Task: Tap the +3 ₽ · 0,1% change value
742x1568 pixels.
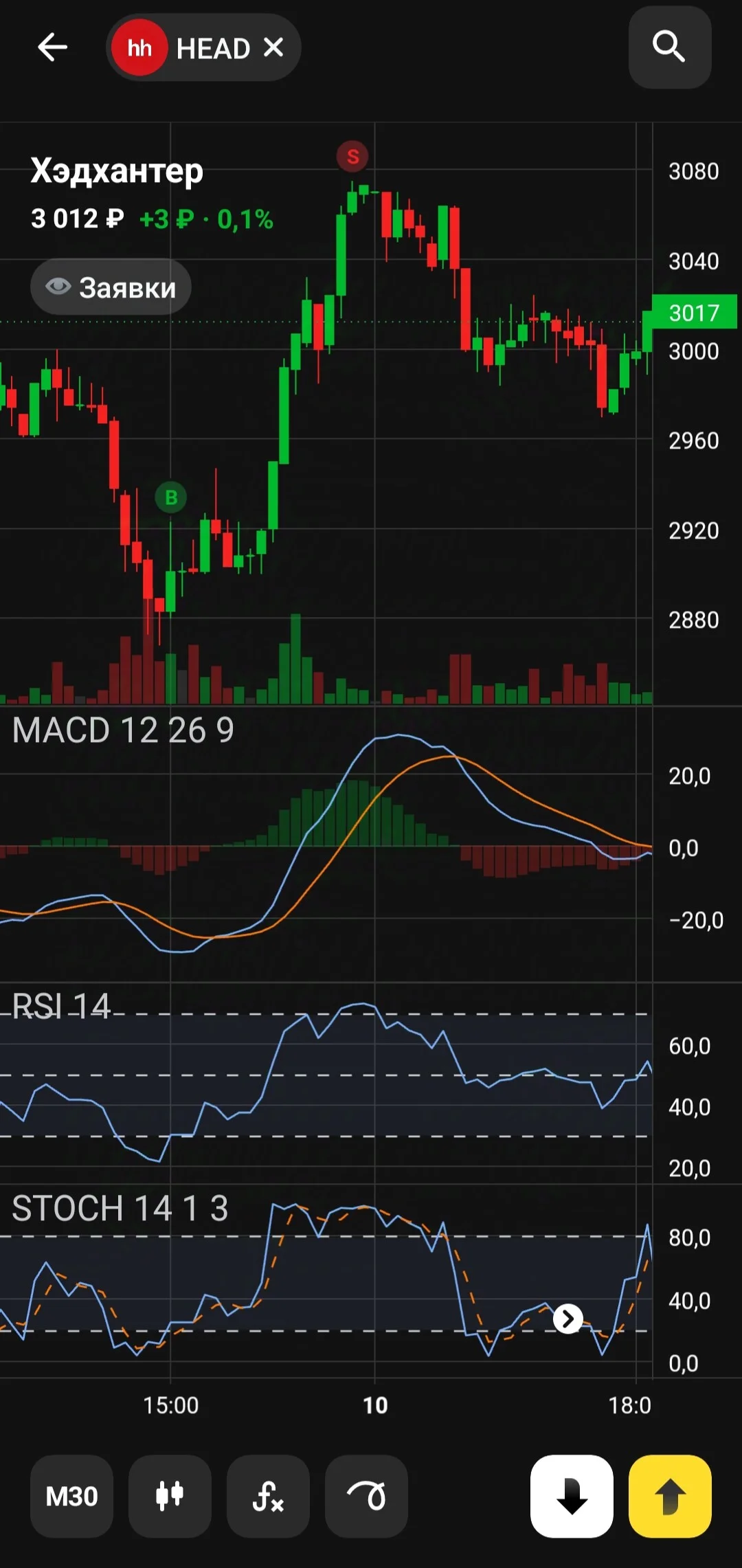Action: pos(206,220)
